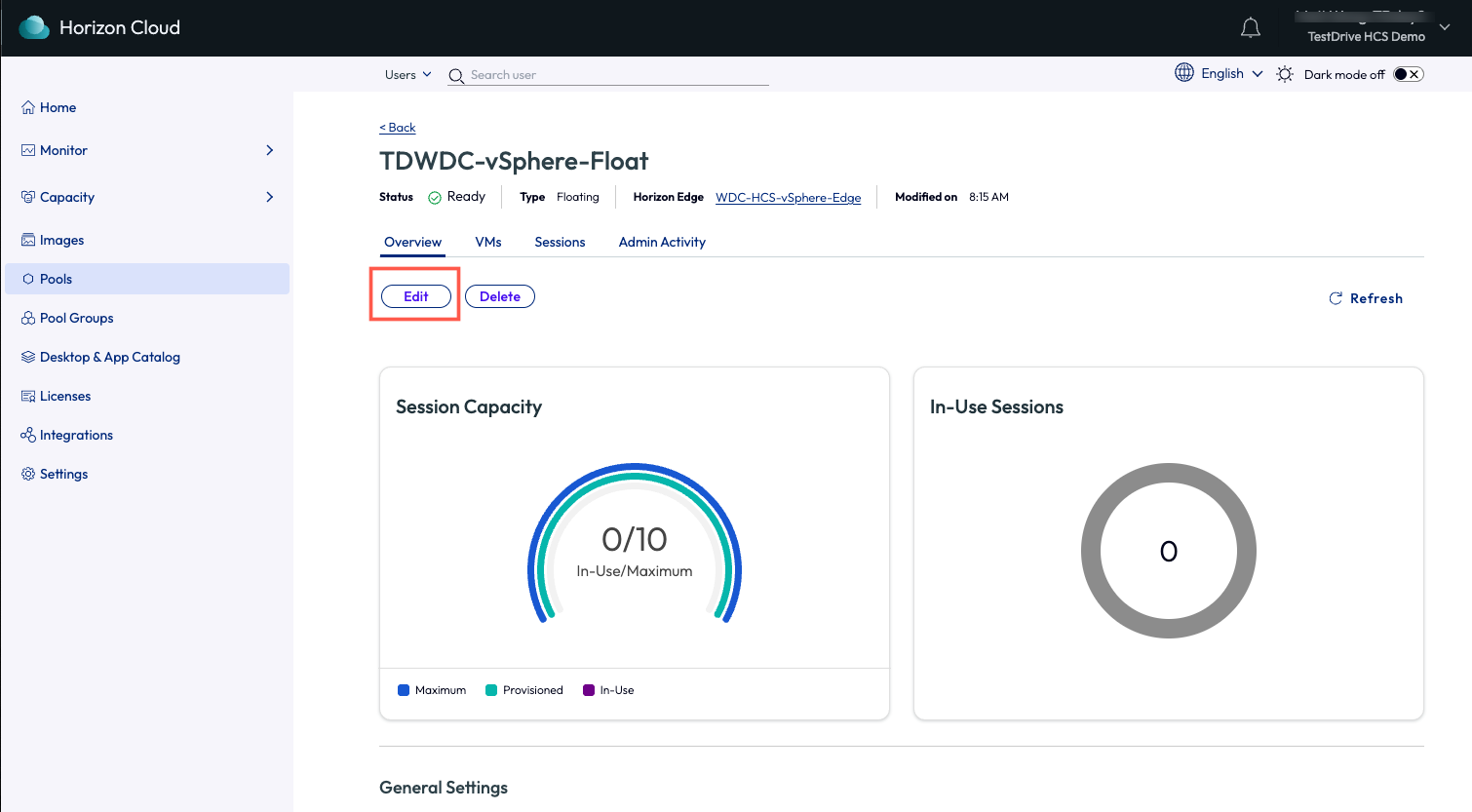This screenshot has height=812, width=1472.
Task: Click the blue Maximum legend swatch
Action: (x=404, y=690)
